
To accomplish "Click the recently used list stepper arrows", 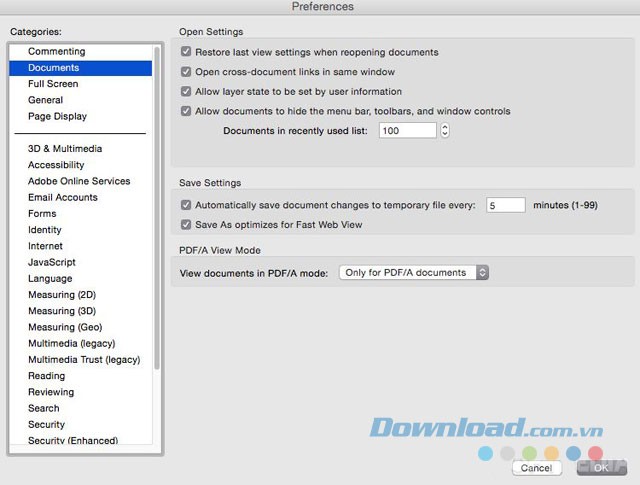I will point(445,130).
